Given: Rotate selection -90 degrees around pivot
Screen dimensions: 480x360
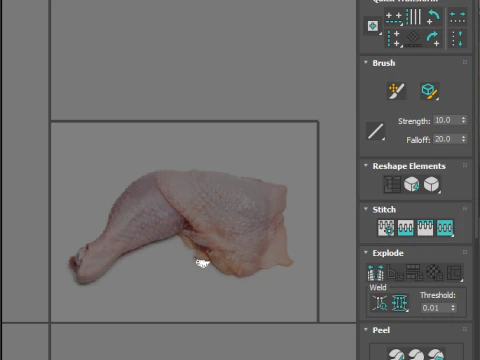Looking at the screenshot, I should pyautogui.click(x=433, y=17).
